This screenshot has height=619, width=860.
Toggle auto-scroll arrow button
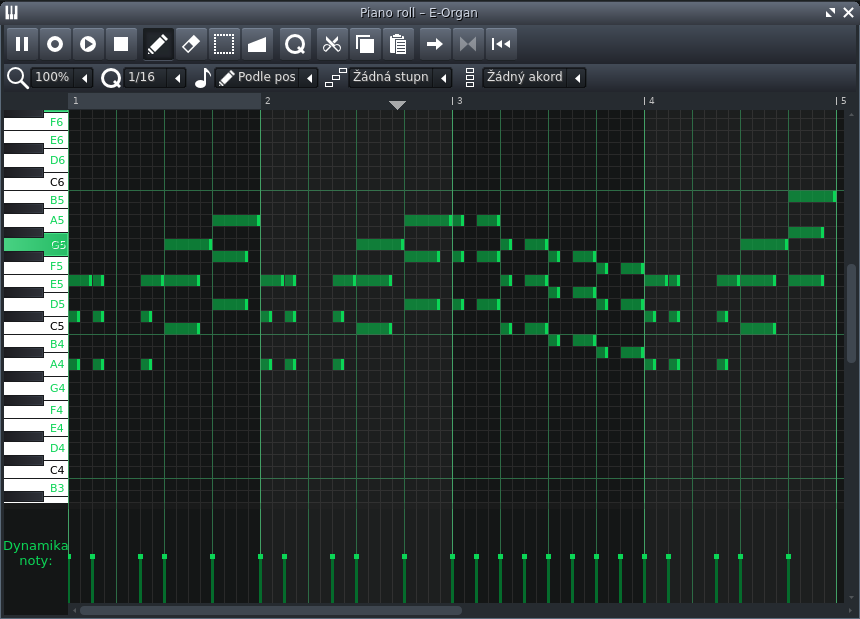click(x=435, y=44)
